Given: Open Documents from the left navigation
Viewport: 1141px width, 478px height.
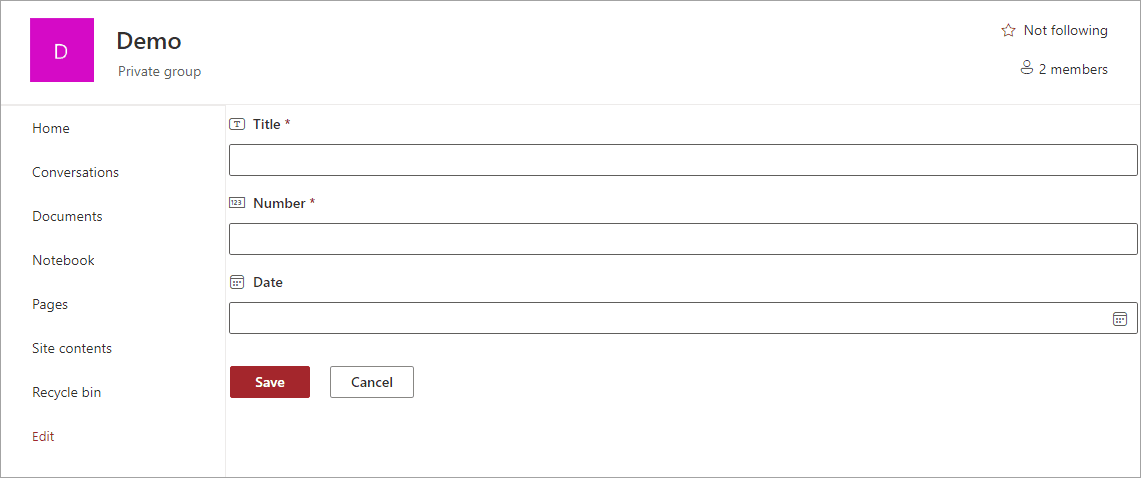Looking at the screenshot, I should tap(67, 216).
